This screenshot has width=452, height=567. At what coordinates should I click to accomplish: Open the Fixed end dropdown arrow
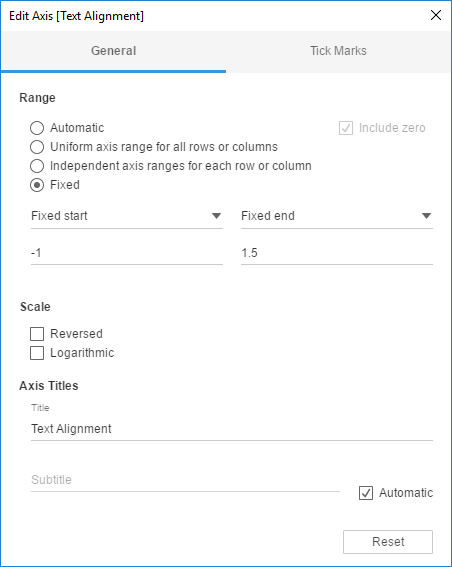(426, 216)
